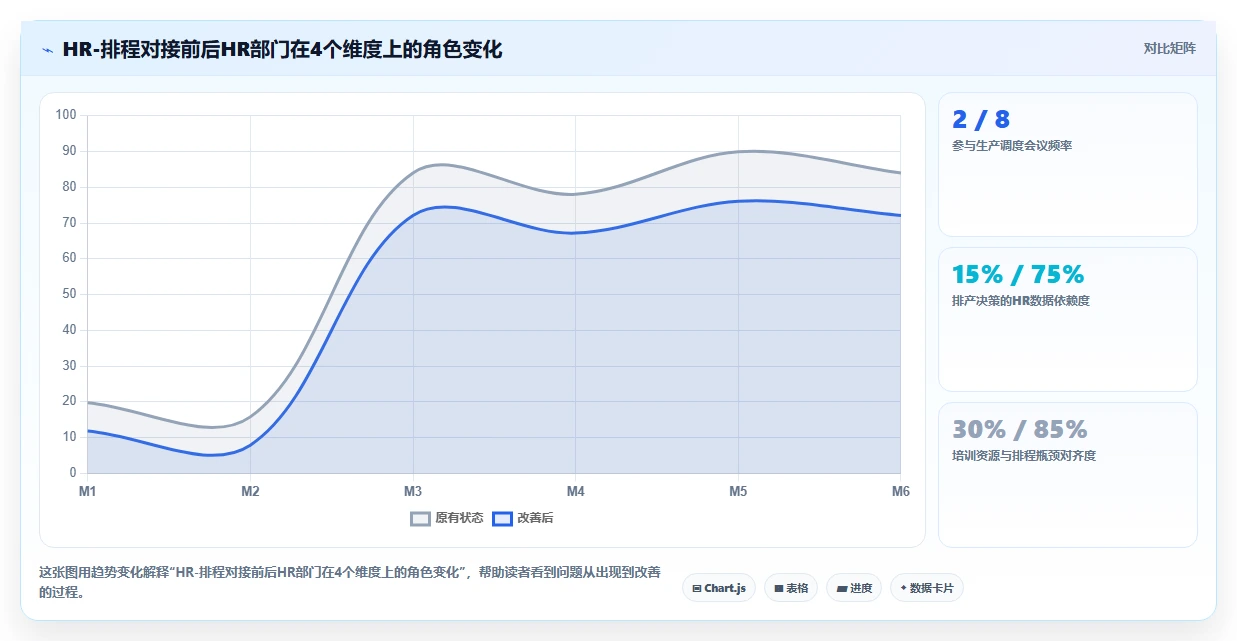Click the M4 x-axis label
This screenshot has width=1237, height=641.
(x=575, y=491)
